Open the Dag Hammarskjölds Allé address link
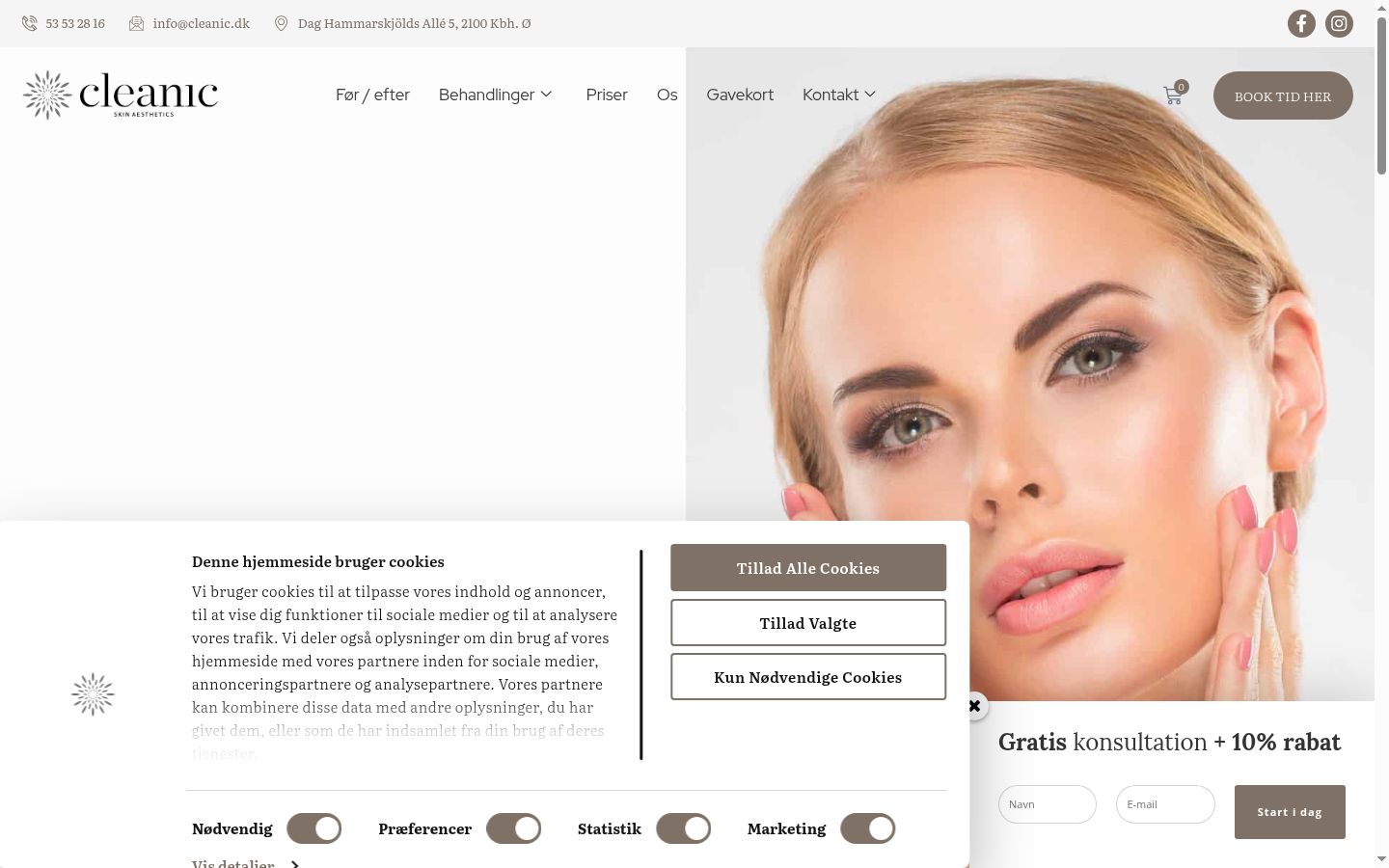The height and width of the screenshot is (868, 1389). 415,23
